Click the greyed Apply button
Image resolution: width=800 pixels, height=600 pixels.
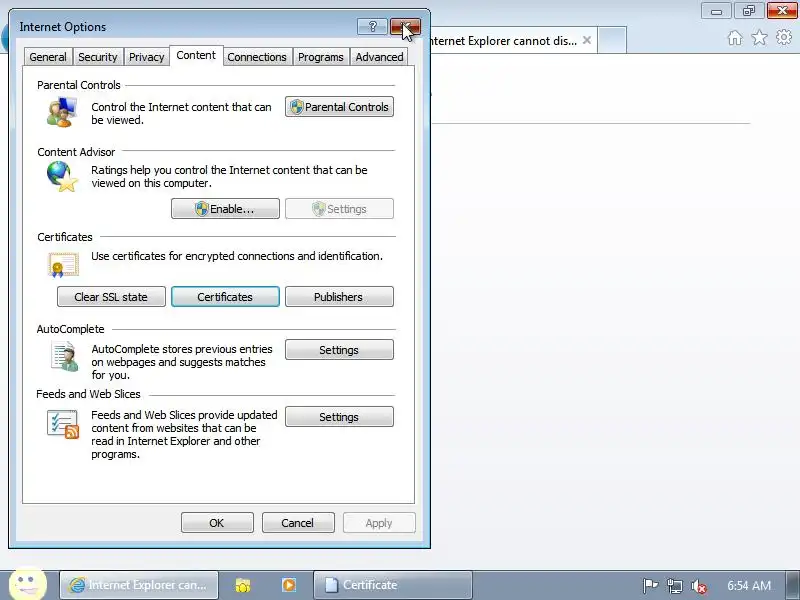[x=379, y=522]
